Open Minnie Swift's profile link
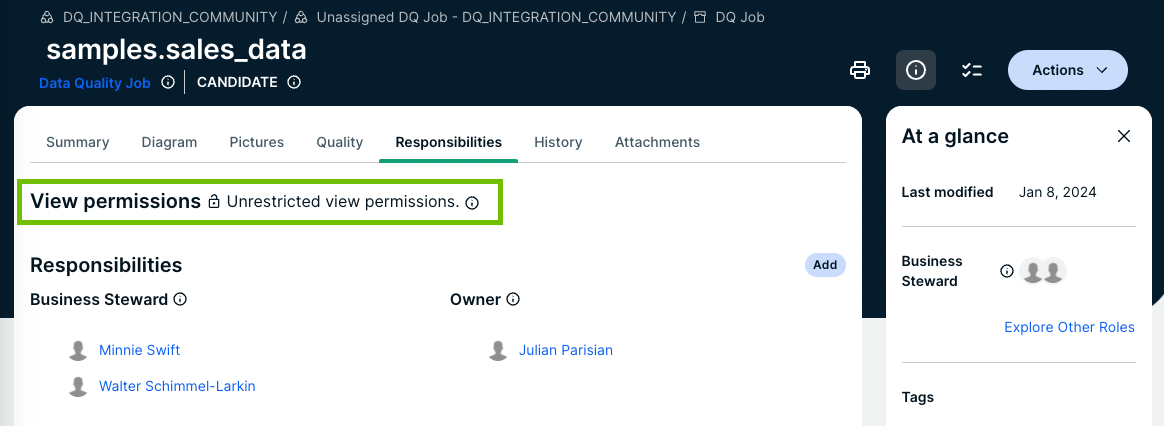Screen dimensions: 1164x426 tap(139, 350)
